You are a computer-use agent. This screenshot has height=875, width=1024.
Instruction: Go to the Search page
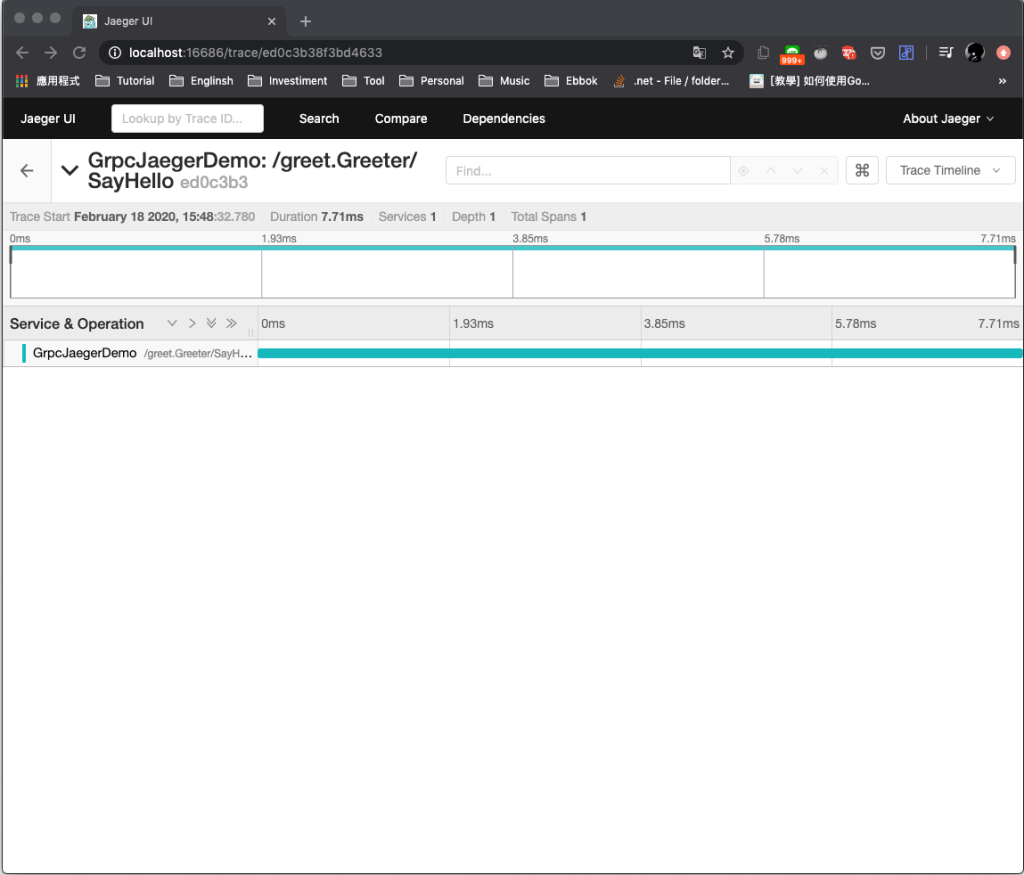click(x=319, y=119)
